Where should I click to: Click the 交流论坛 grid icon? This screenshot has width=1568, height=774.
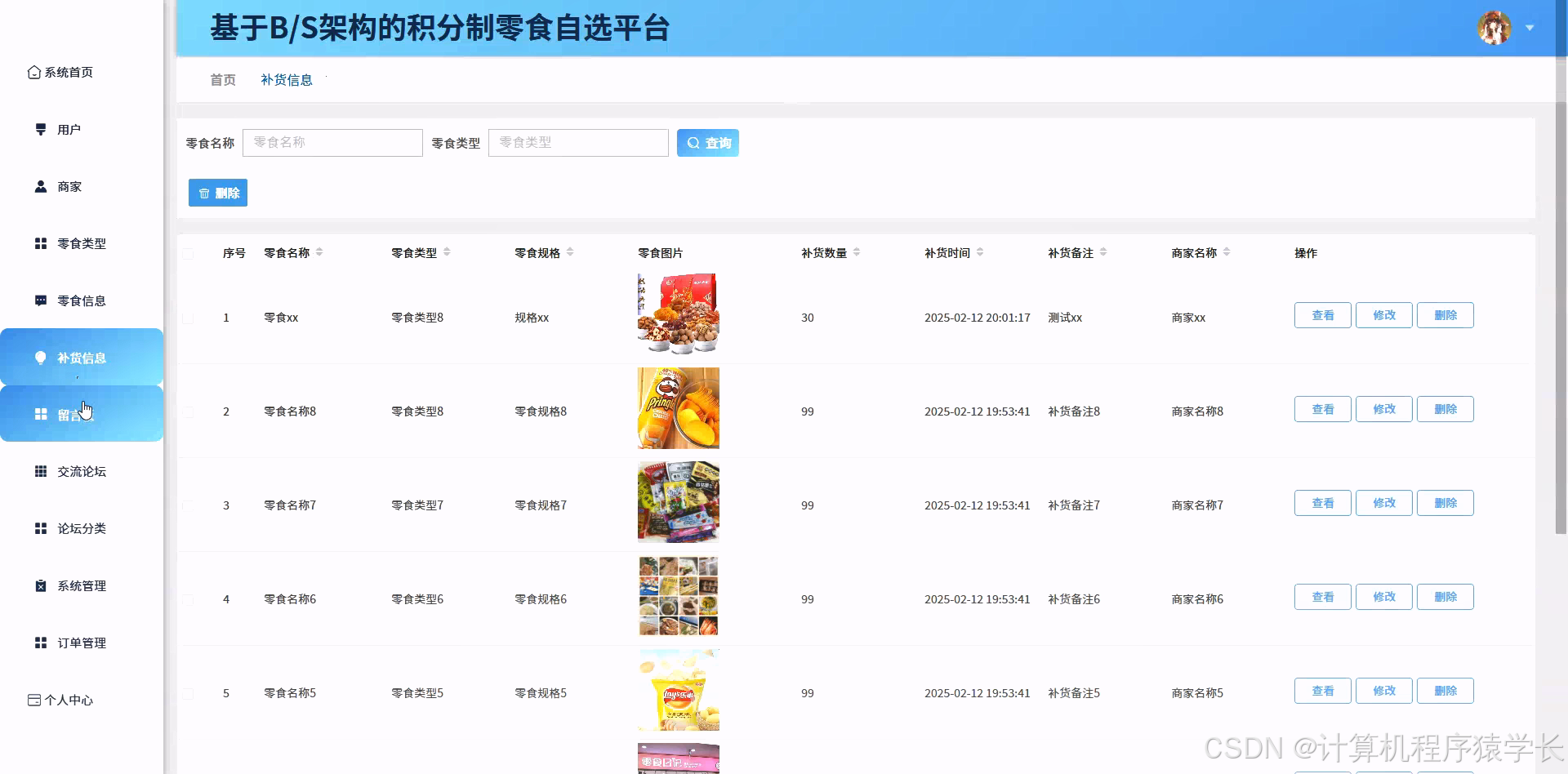tap(41, 471)
